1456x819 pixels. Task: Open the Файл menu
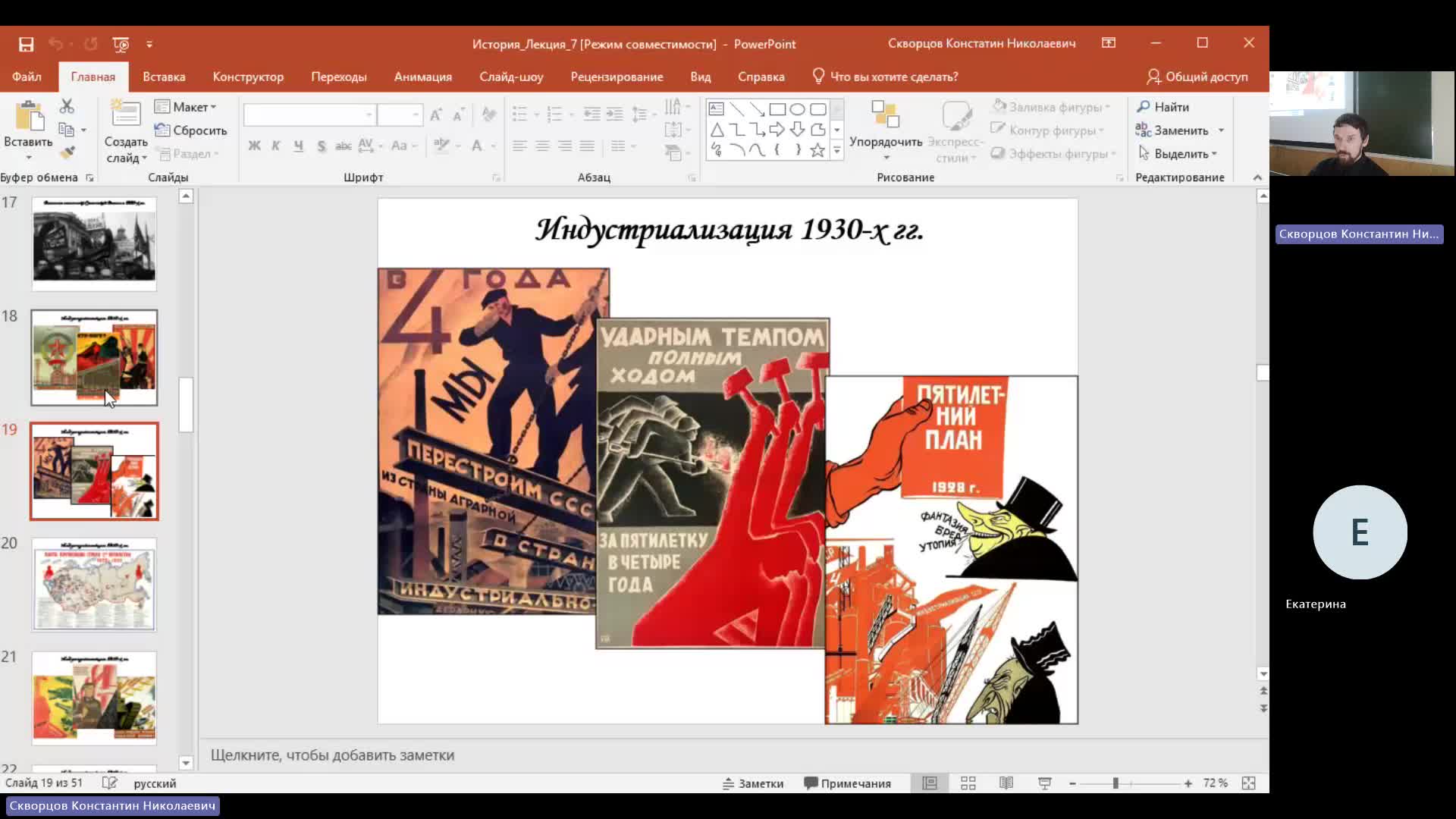[x=27, y=77]
